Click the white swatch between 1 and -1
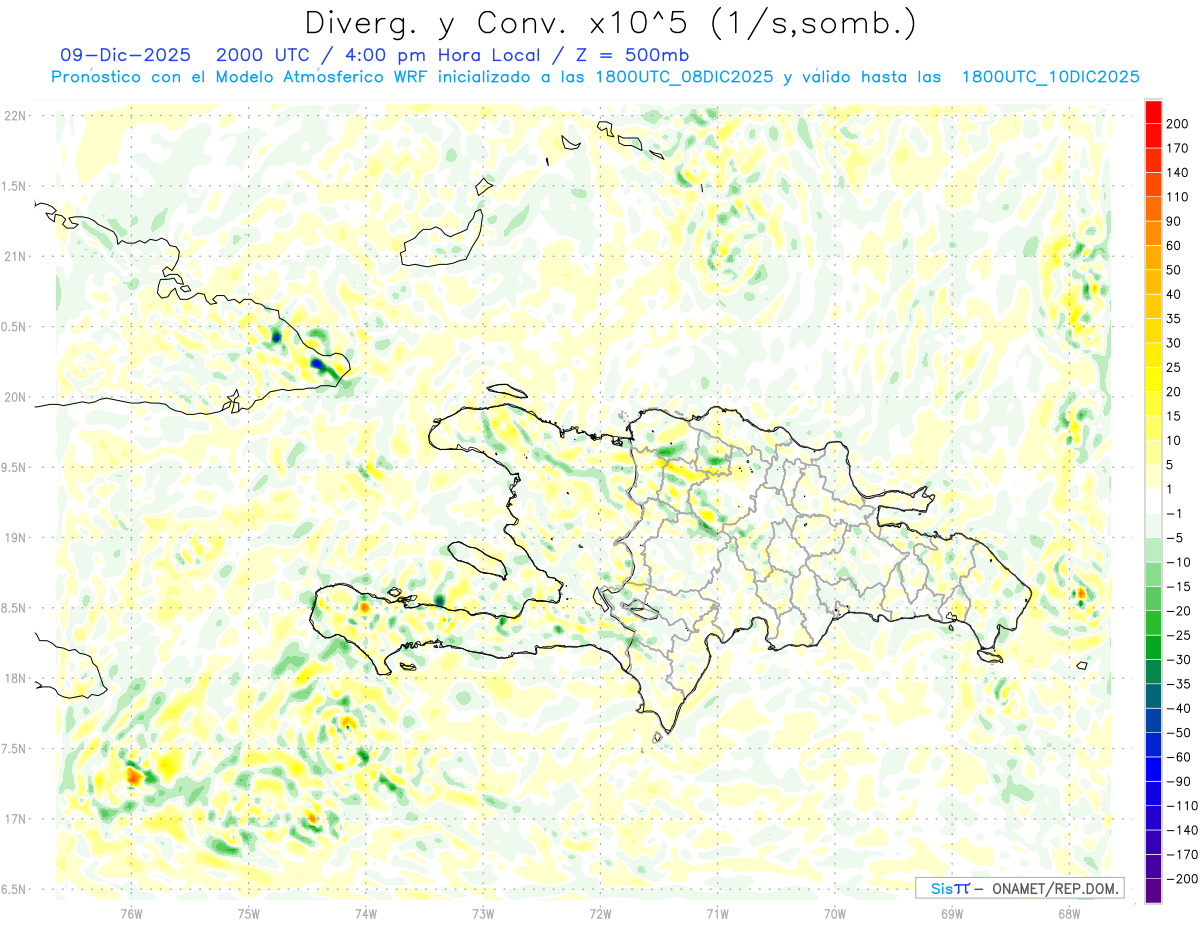 click(x=1153, y=502)
